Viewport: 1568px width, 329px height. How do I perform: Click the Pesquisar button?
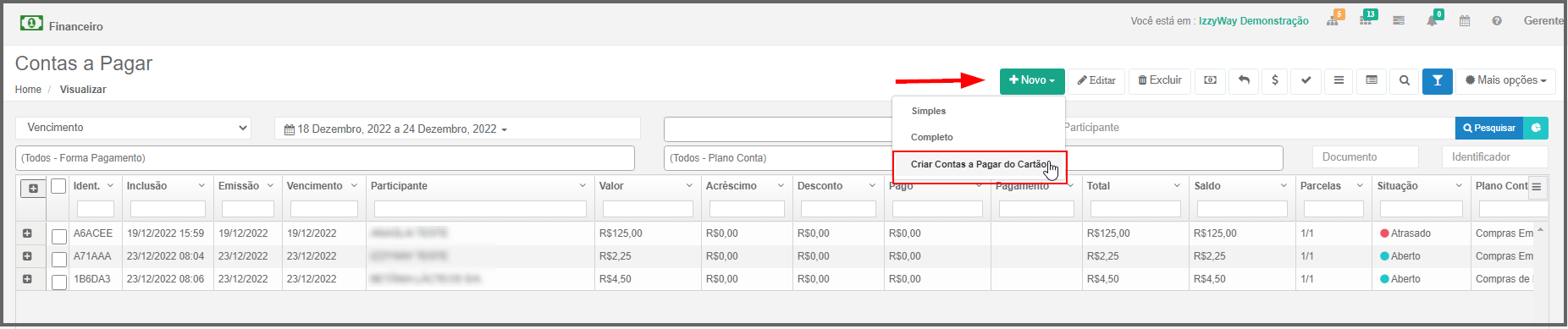1489,129
